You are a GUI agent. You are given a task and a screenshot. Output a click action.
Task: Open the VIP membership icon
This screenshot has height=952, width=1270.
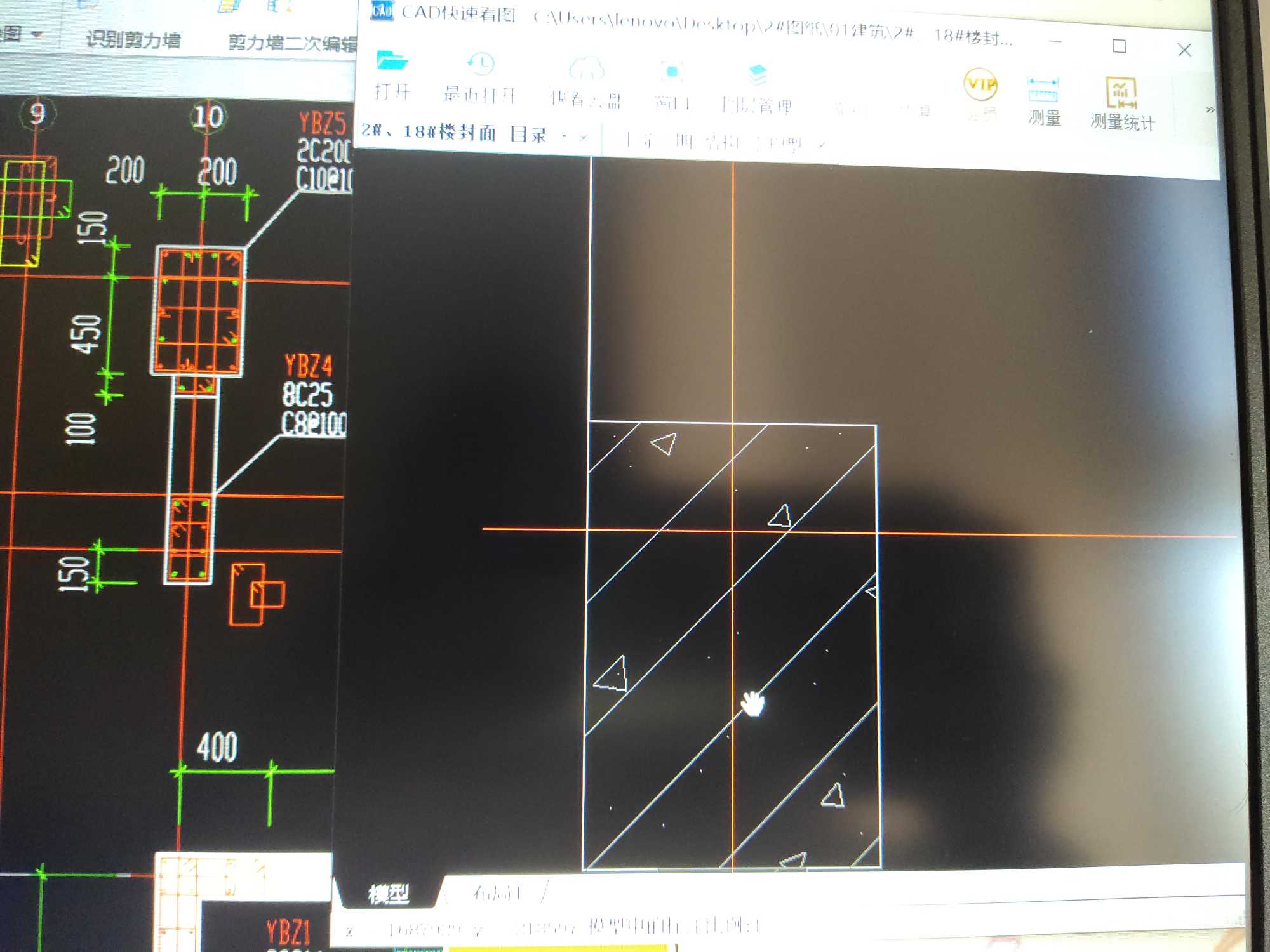[x=980, y=84]
